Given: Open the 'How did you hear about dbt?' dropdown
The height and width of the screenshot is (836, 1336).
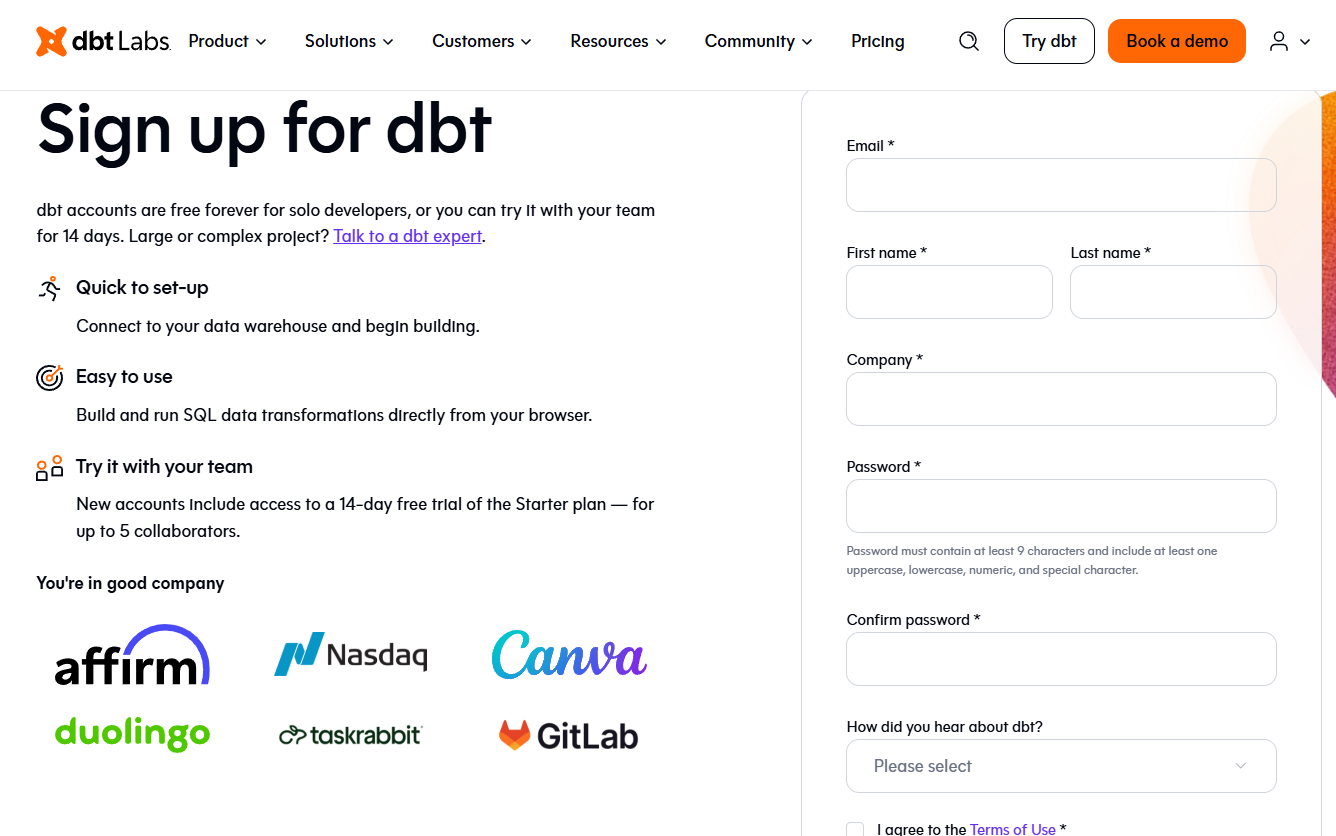Looking at the screenshot, I should (x=1061, y=765).
